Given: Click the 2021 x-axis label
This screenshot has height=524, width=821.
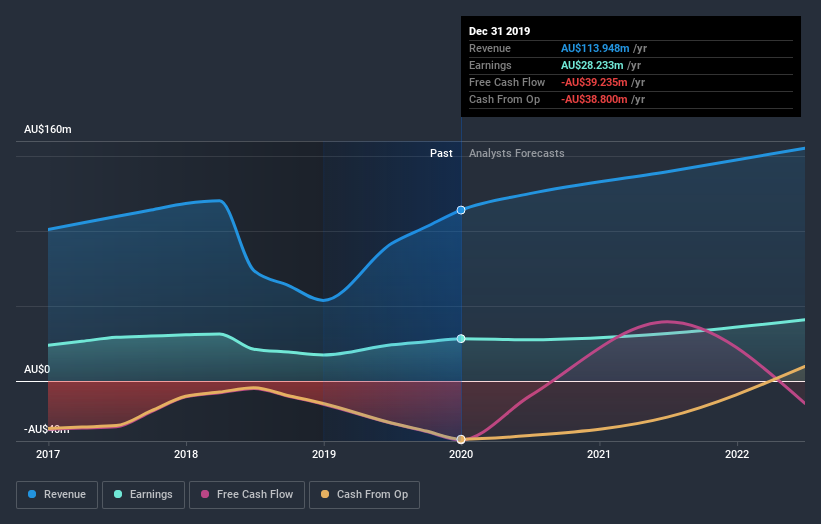Looking at the screenshot, I should click(598, 454).
